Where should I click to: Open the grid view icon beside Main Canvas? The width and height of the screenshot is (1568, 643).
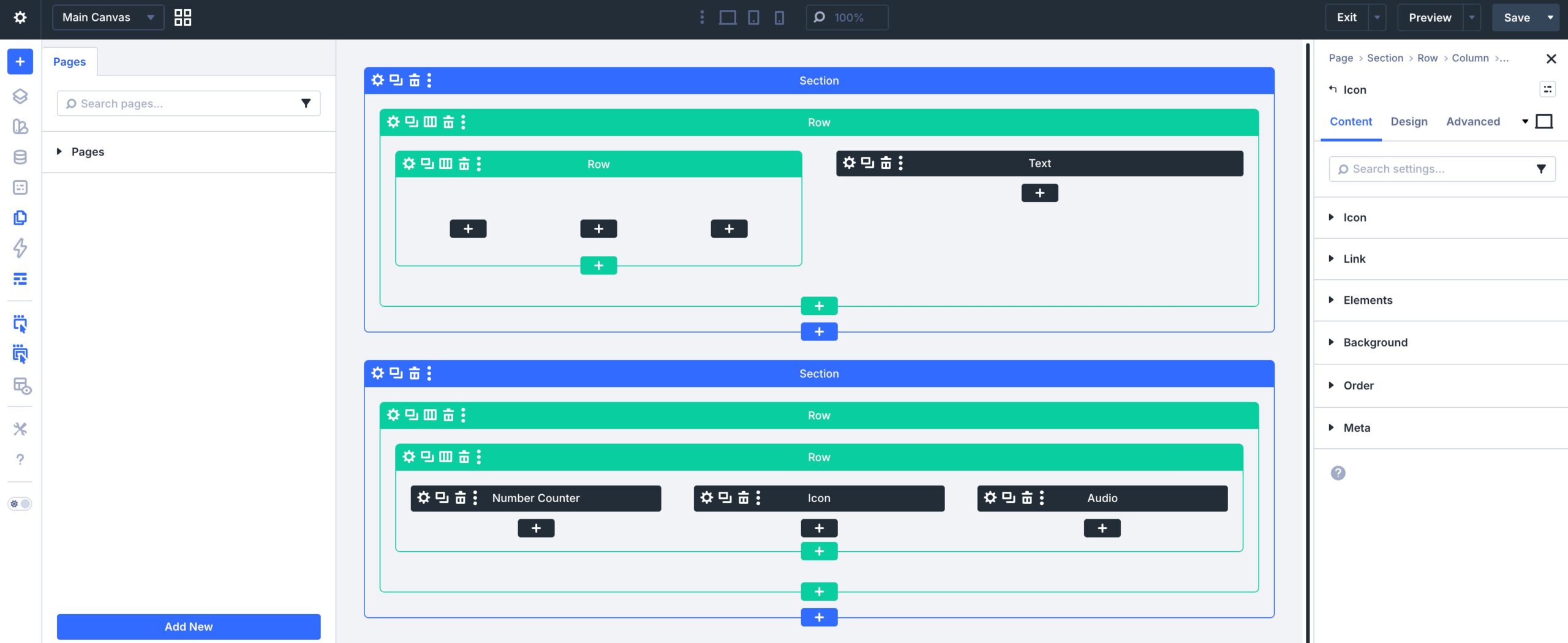(183, 18)
